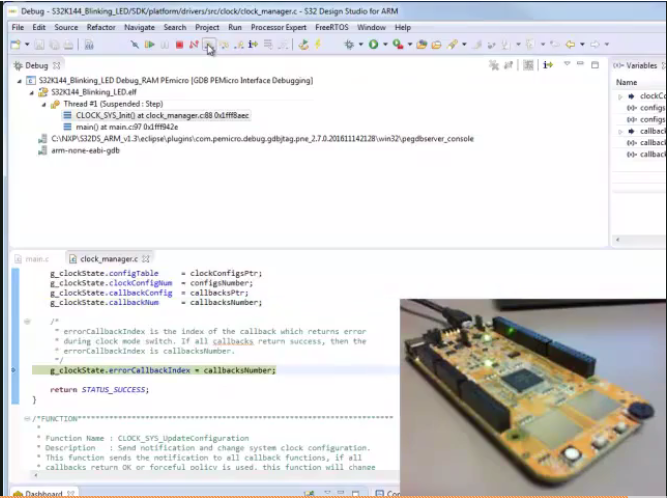Click Remove All Terminated Launches in Debug view

click(494, 65)
